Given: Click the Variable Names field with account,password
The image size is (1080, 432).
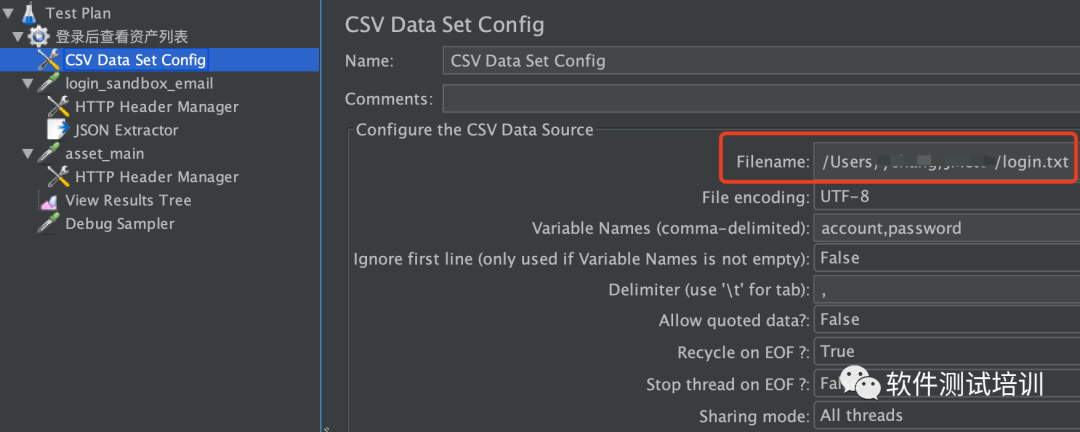Looking at the screenshot, I should [946, 228].
